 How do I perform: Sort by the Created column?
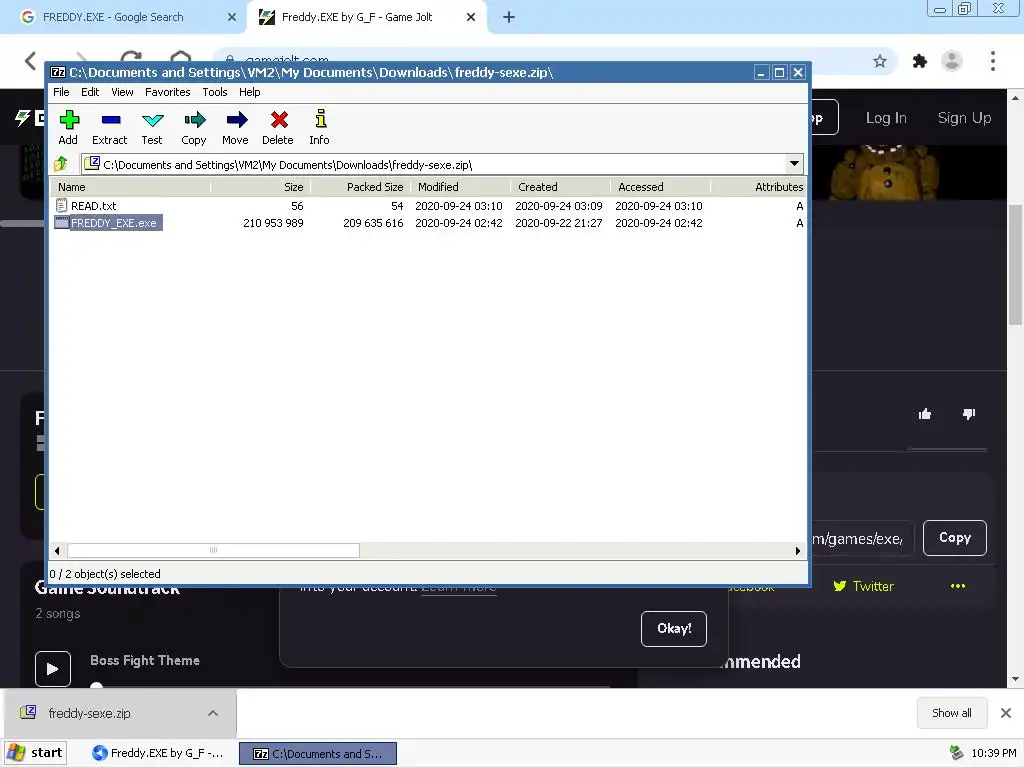560,187
